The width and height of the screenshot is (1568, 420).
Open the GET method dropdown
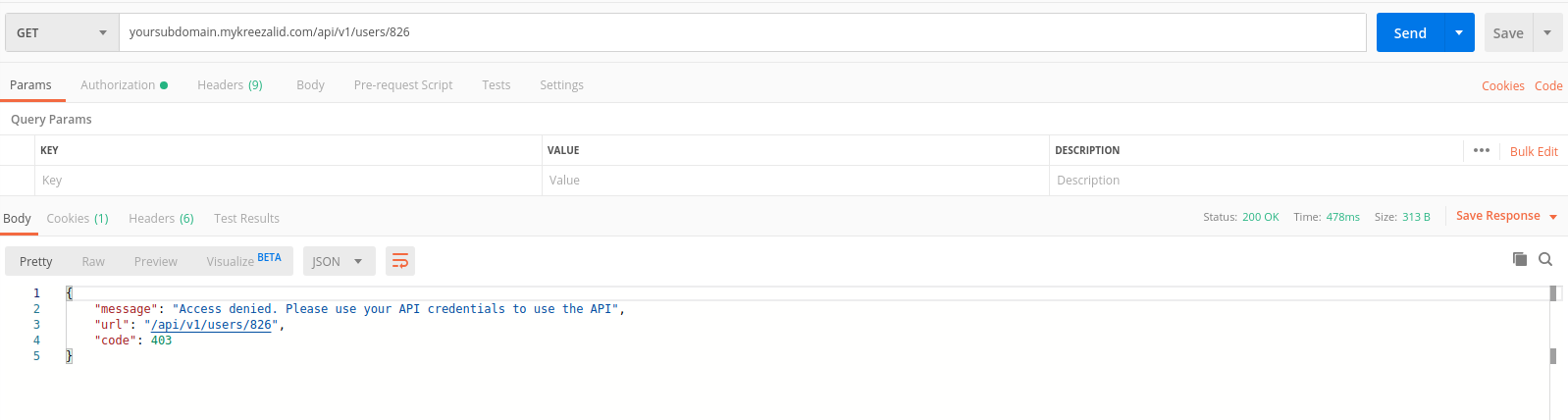coord(62,32)
